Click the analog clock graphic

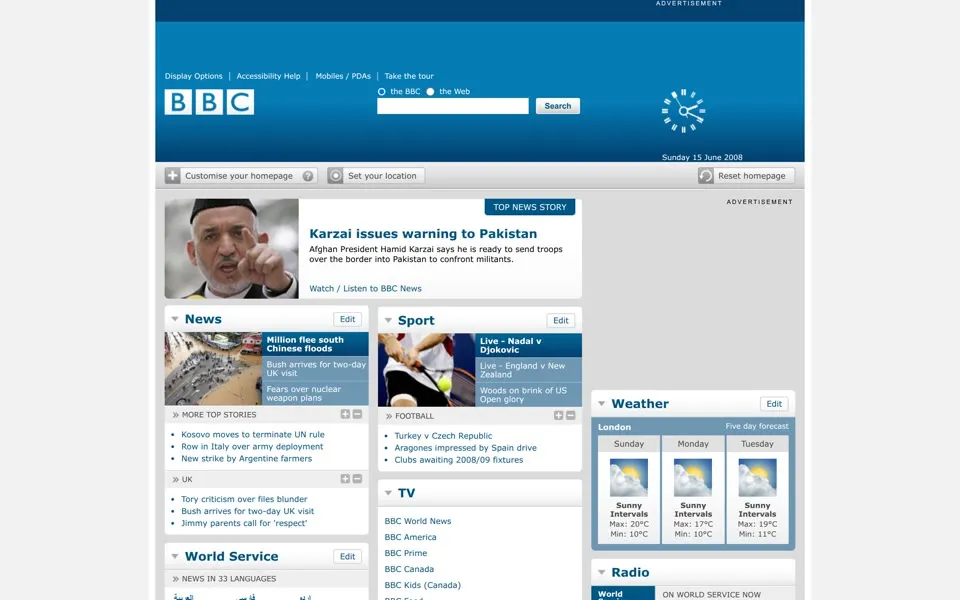pos(683,111)
